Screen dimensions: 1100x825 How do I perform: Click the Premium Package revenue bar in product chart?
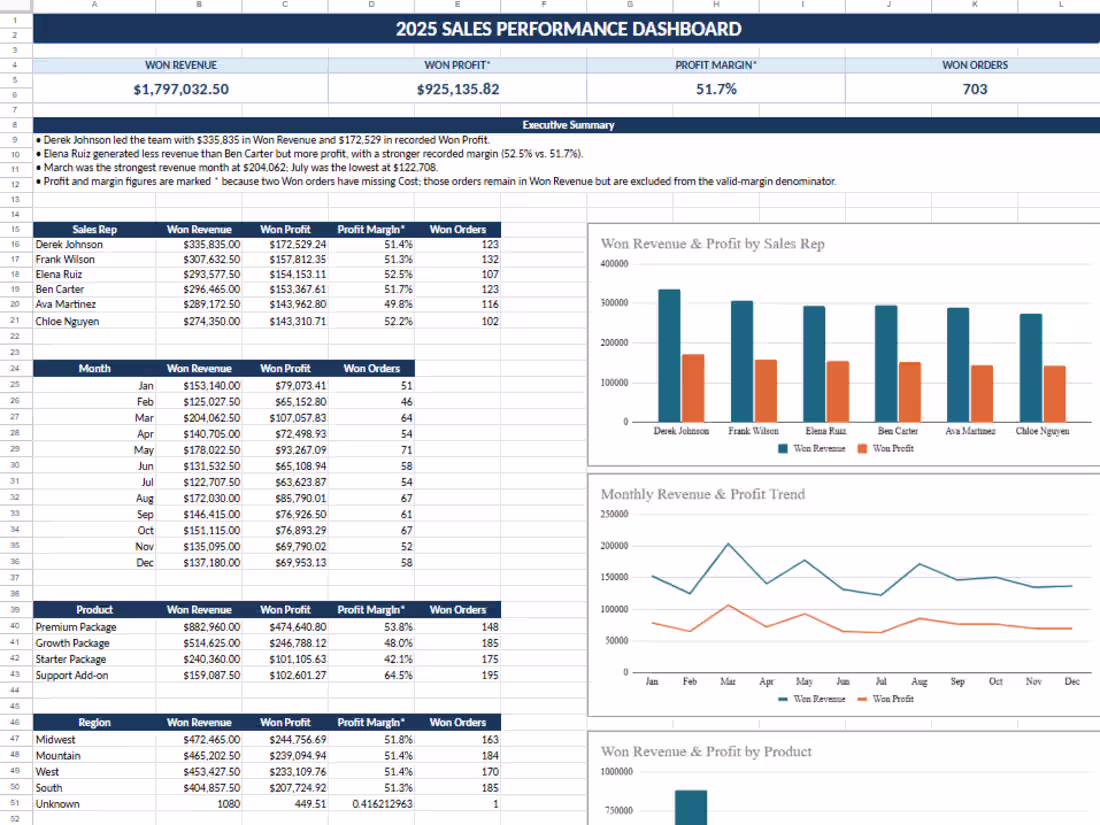click(691, 807)
